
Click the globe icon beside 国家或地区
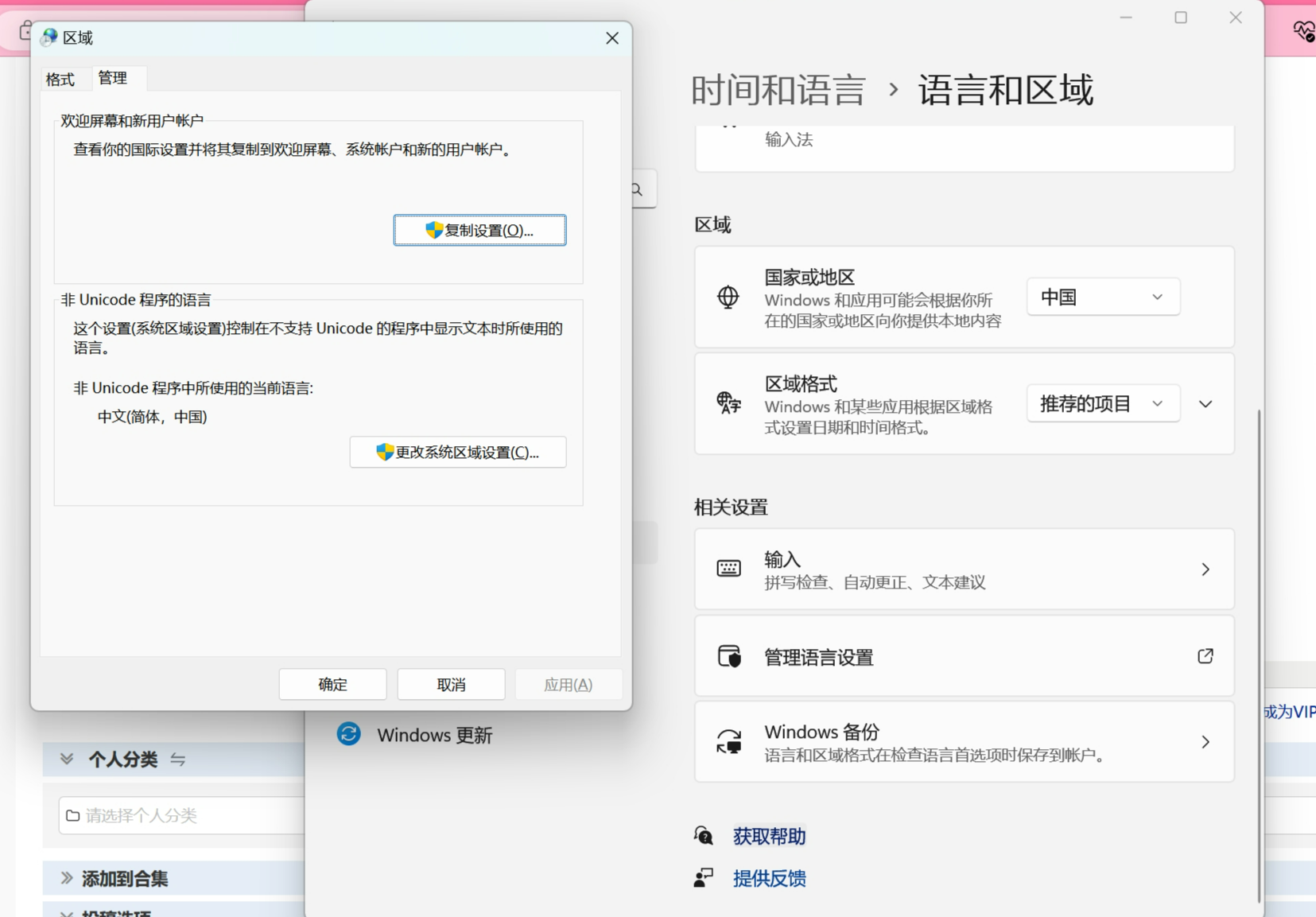728,297
